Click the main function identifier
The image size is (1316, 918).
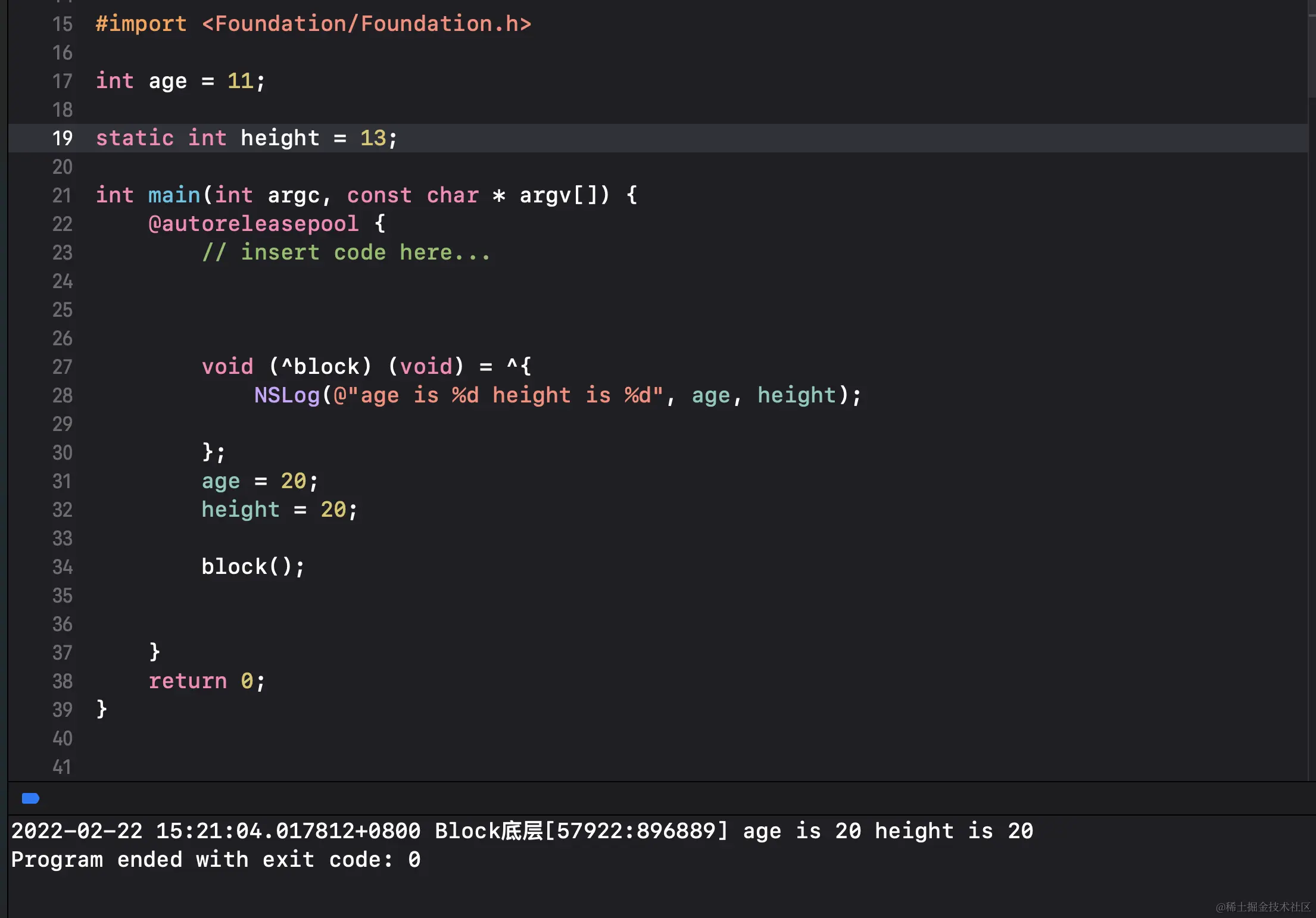pyautogui.click(x=173, y=195)
